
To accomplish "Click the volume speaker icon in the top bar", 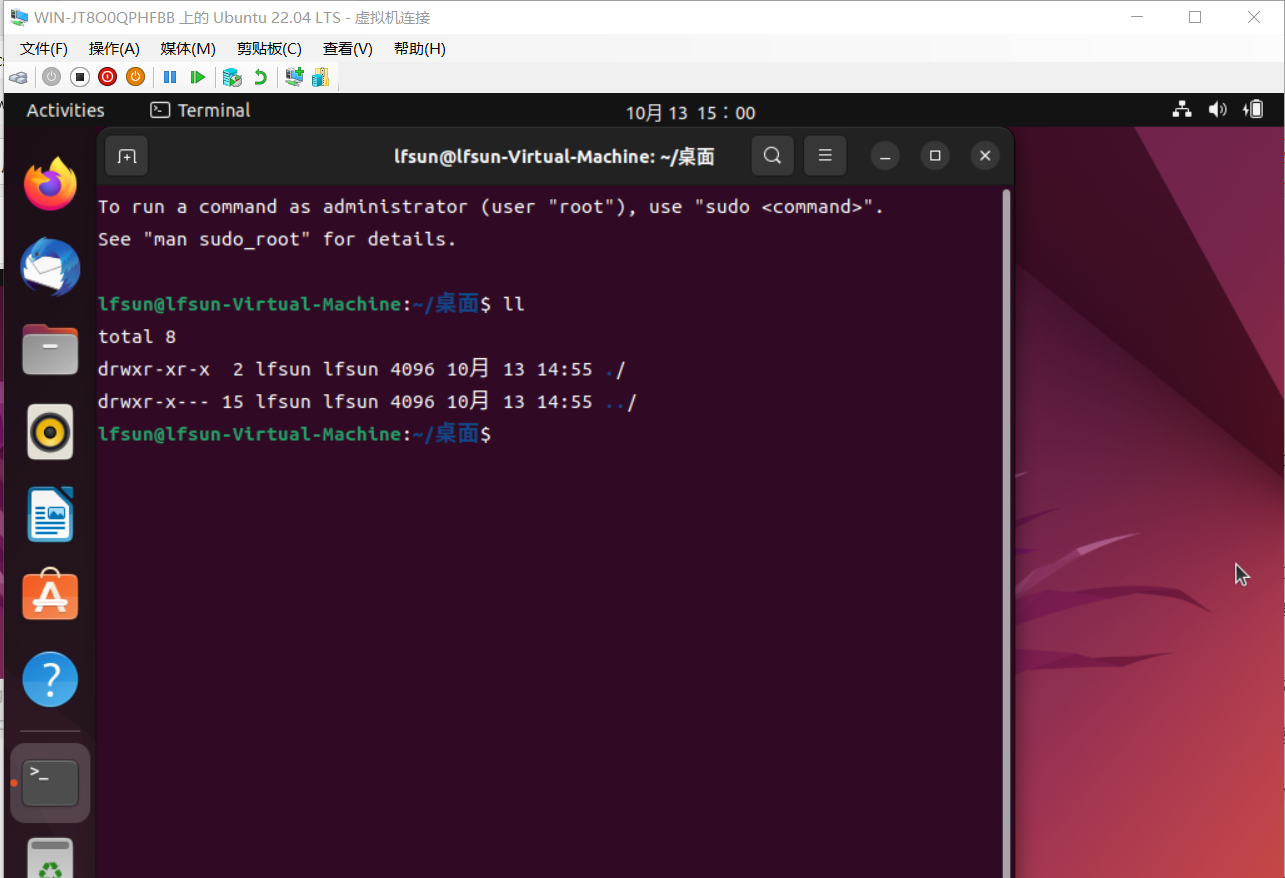I will click(x=1217, y=110).
